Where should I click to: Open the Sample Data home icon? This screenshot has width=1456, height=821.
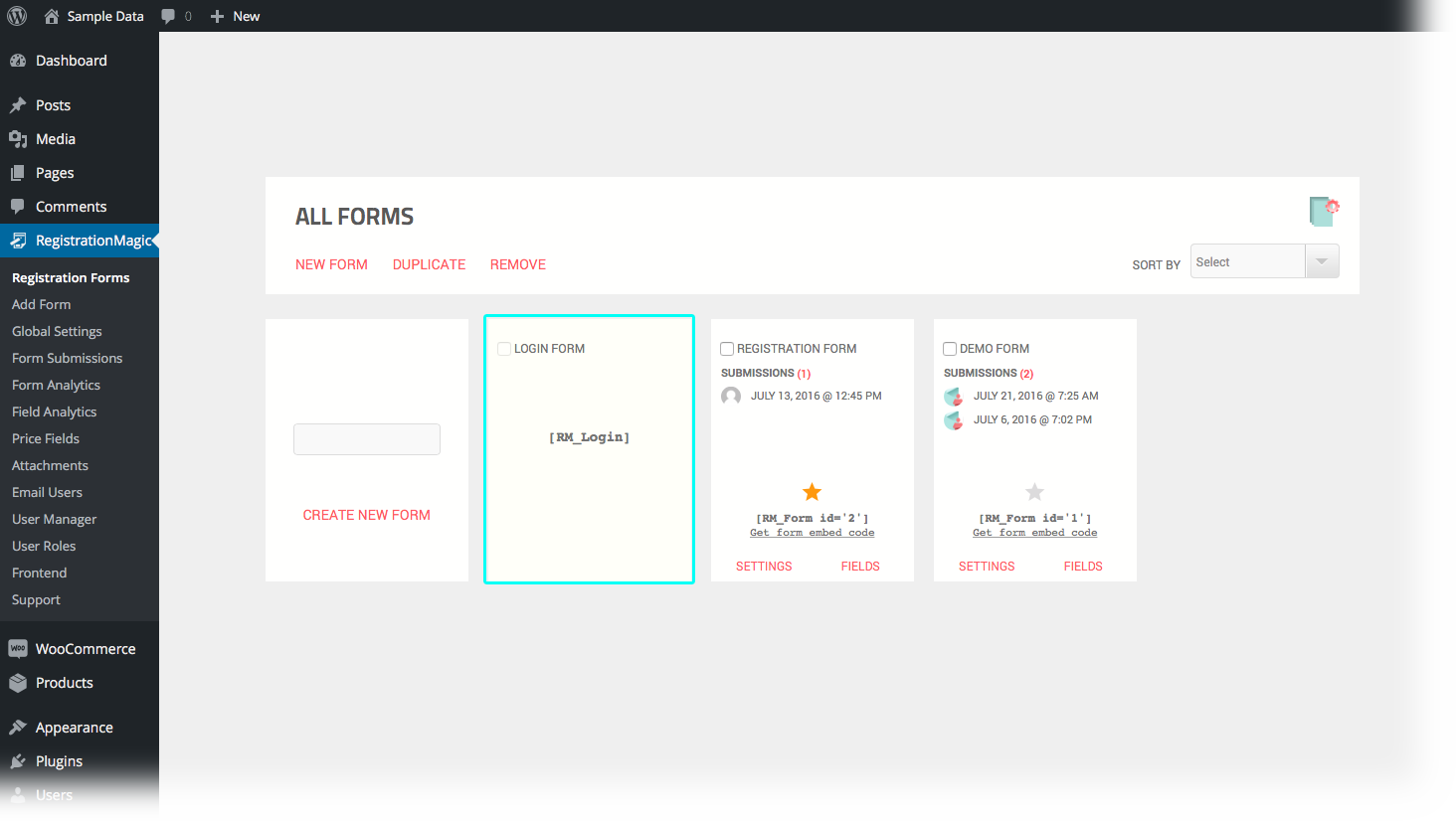click(52, 16)
